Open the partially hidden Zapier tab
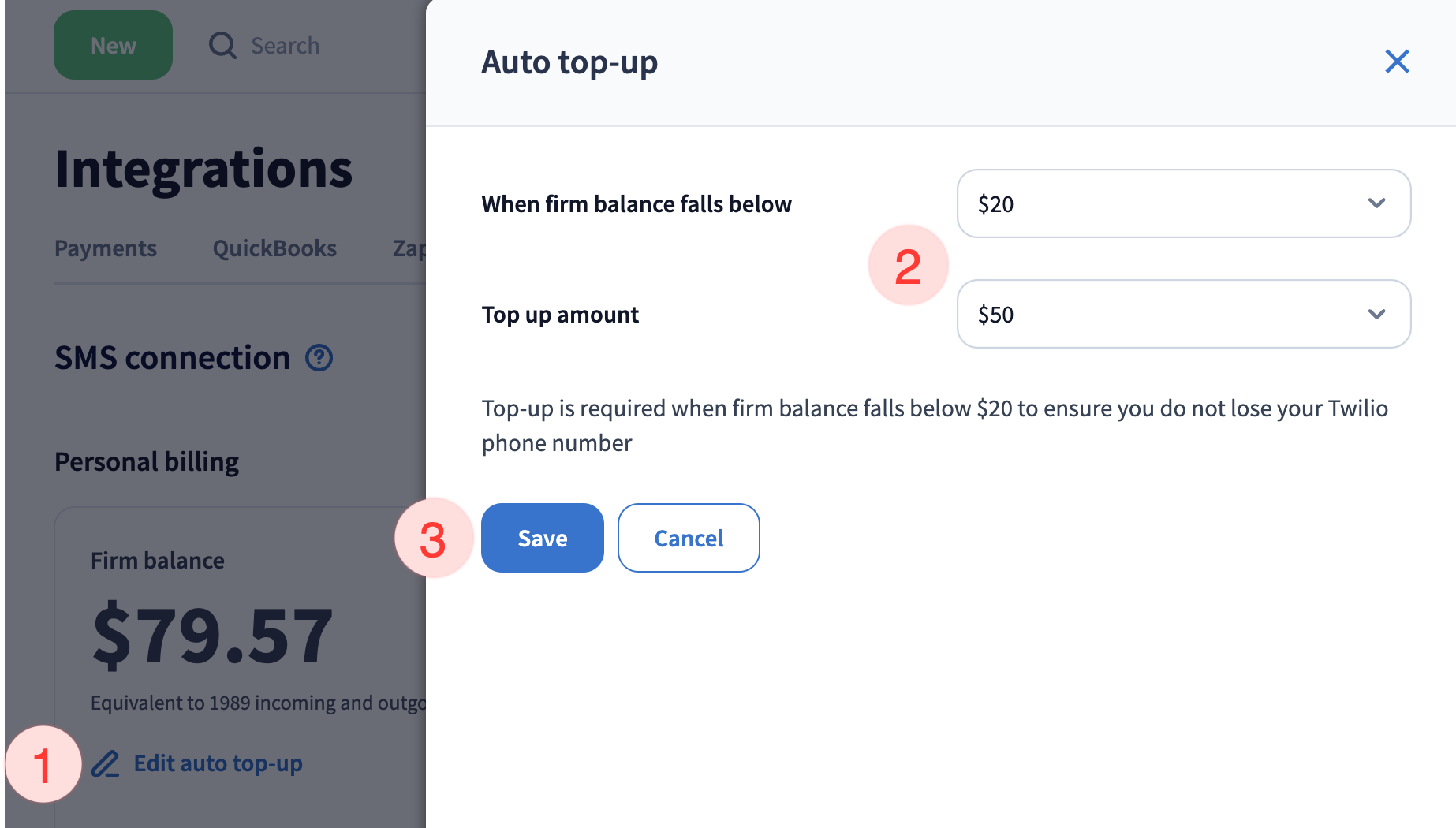1456x828 pixels. click(x=409, y=248)
